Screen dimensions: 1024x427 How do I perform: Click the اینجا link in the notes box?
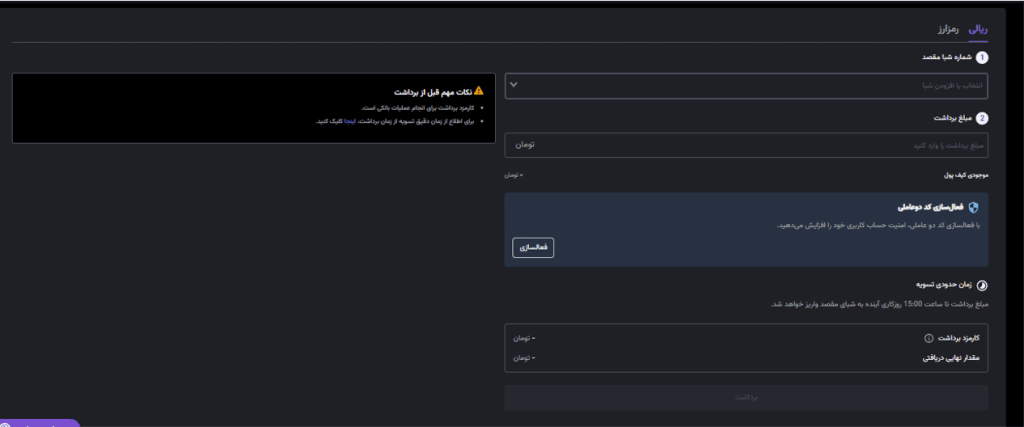point(350,121)
